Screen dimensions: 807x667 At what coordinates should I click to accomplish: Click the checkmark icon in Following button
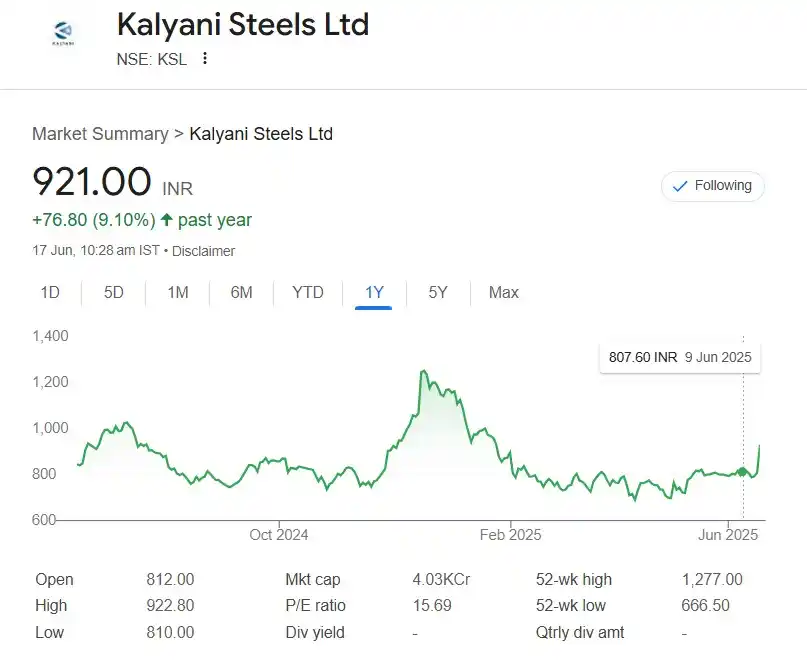coord(680,186)
